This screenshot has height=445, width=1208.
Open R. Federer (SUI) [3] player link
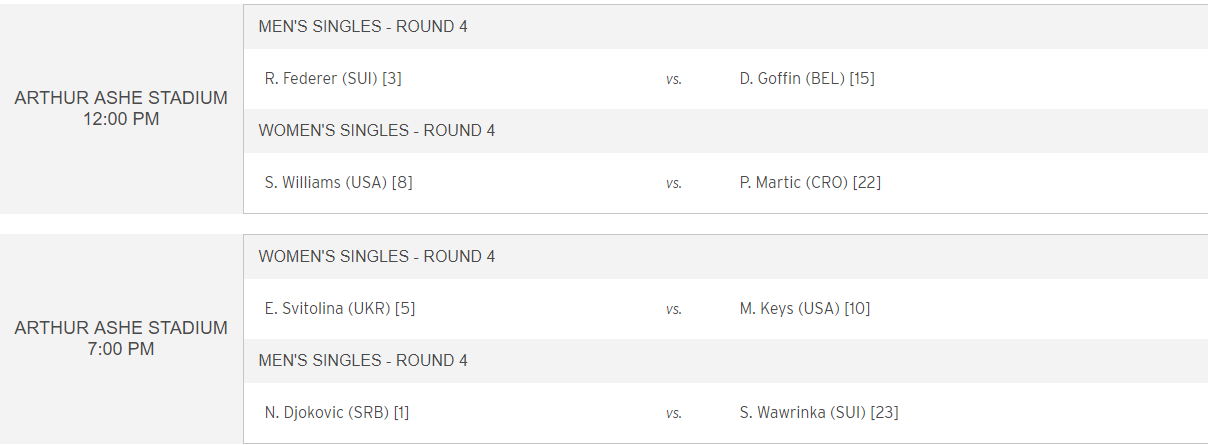[x=333, y=78]
